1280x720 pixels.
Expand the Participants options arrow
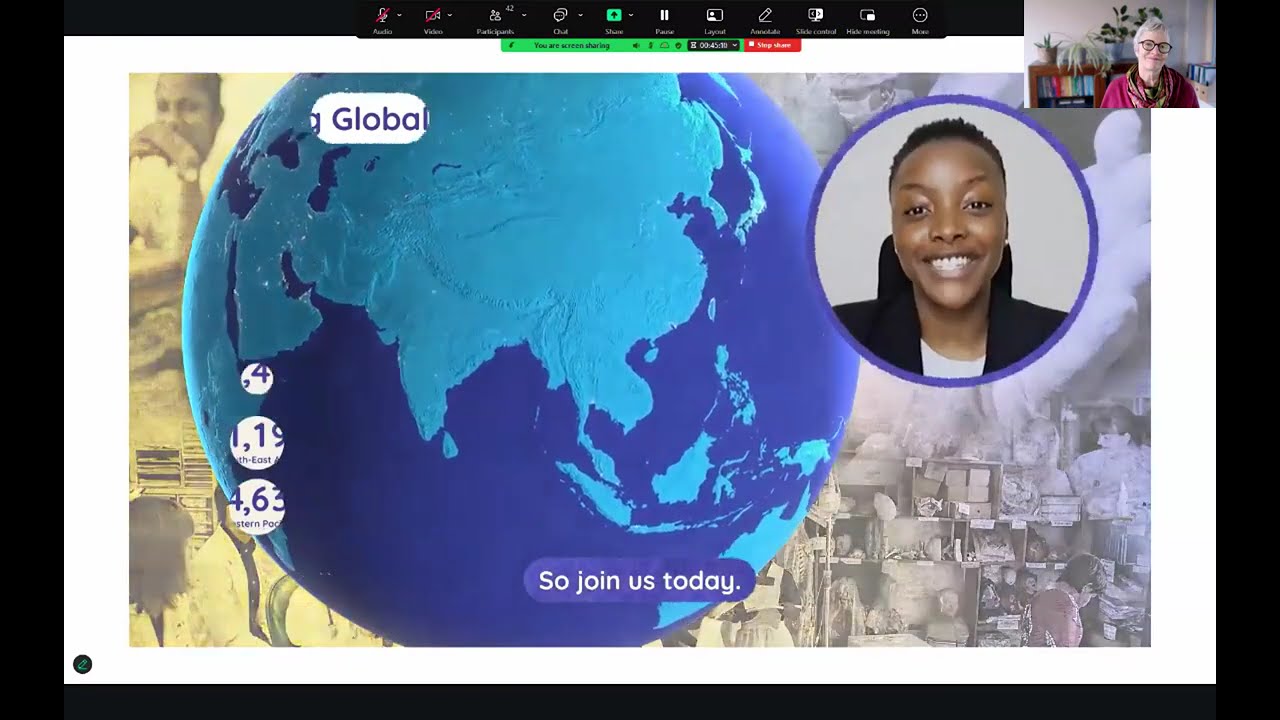[524, 15]
